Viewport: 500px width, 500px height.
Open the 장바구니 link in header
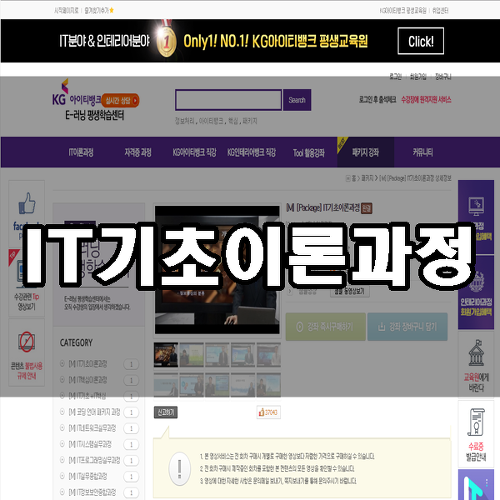443,77
